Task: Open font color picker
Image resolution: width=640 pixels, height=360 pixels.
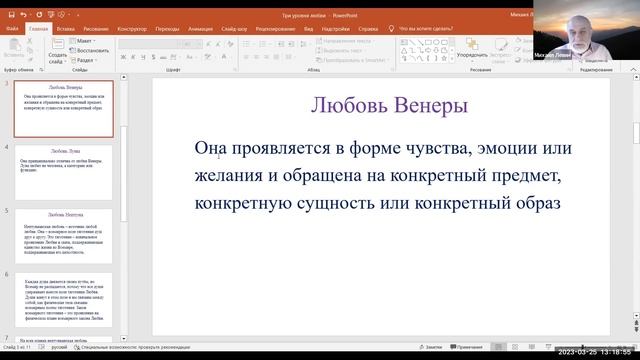Action: coord(224,57)
